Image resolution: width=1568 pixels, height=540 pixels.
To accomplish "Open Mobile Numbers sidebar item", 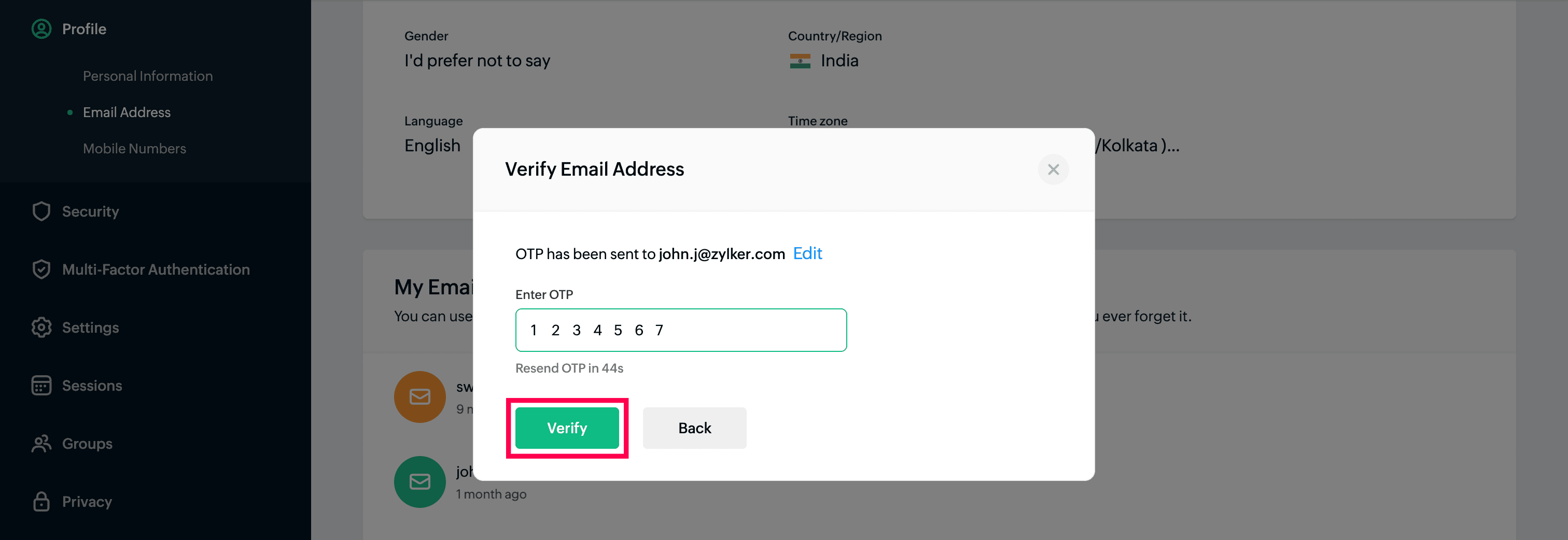I will (134, 148).
